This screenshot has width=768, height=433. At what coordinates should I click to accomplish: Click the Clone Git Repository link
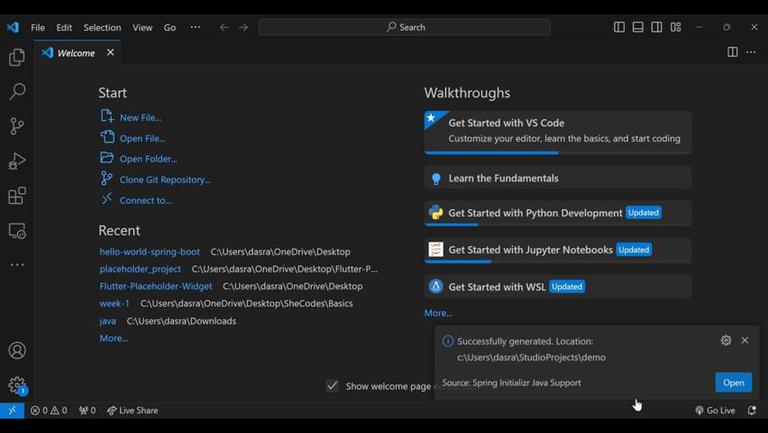tap(165, 180)
